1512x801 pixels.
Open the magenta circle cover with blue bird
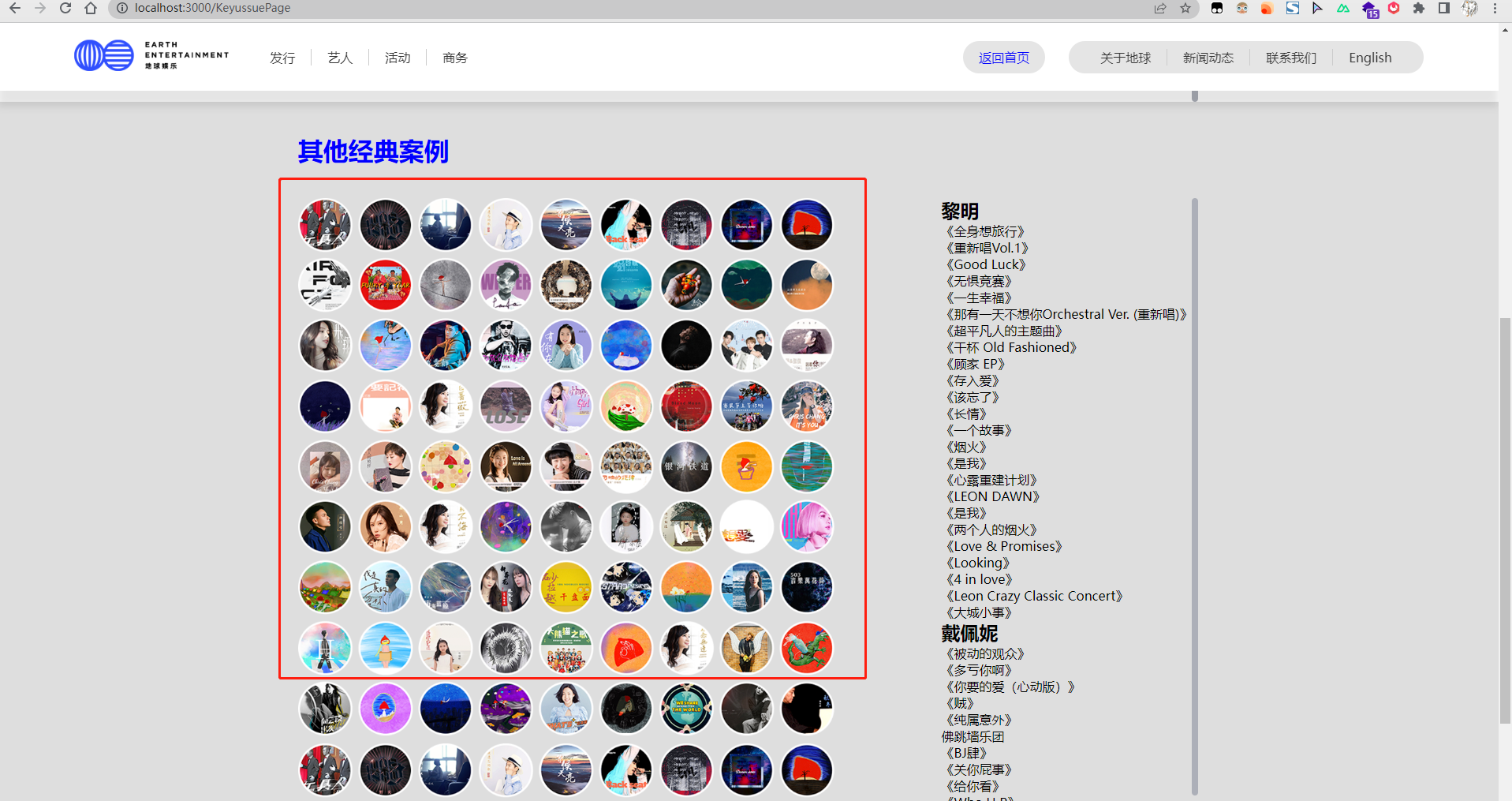[x=386, y=709]
